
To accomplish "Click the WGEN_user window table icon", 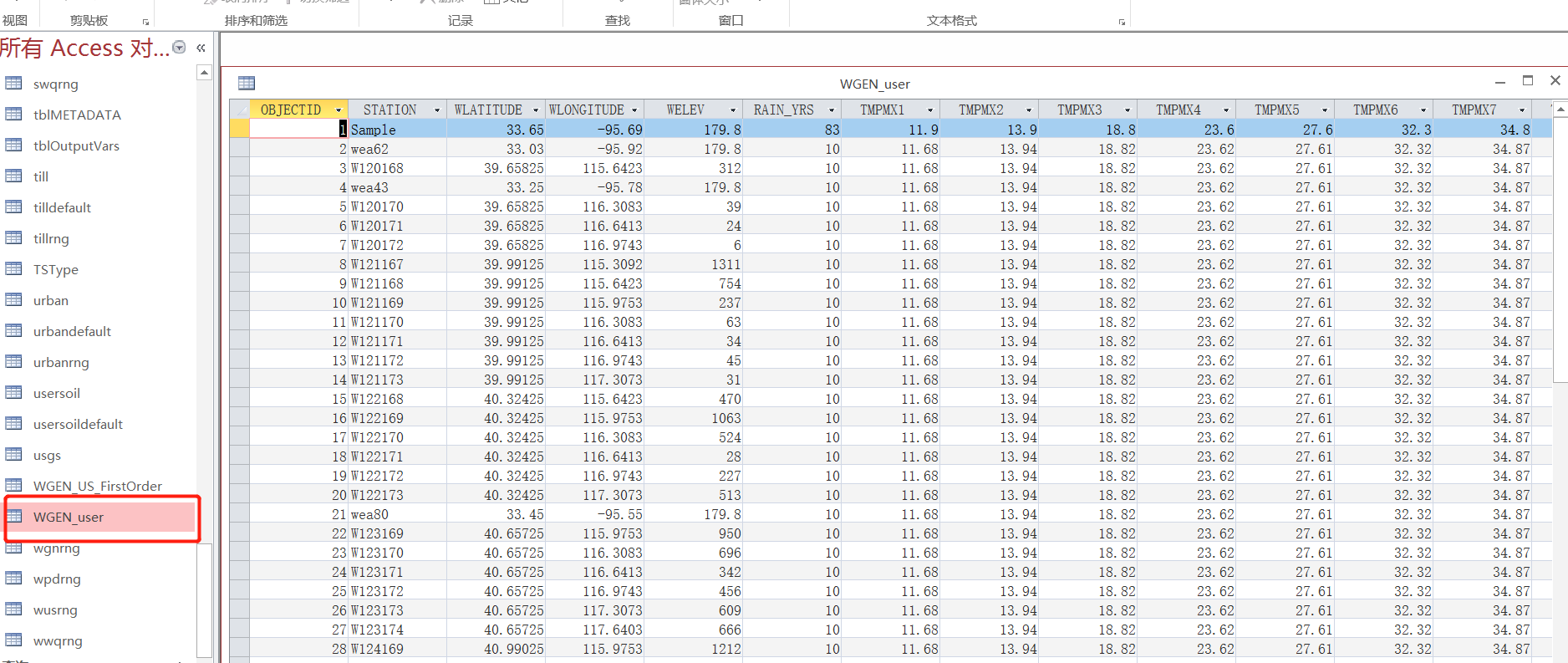I will (x=246, y=83).
